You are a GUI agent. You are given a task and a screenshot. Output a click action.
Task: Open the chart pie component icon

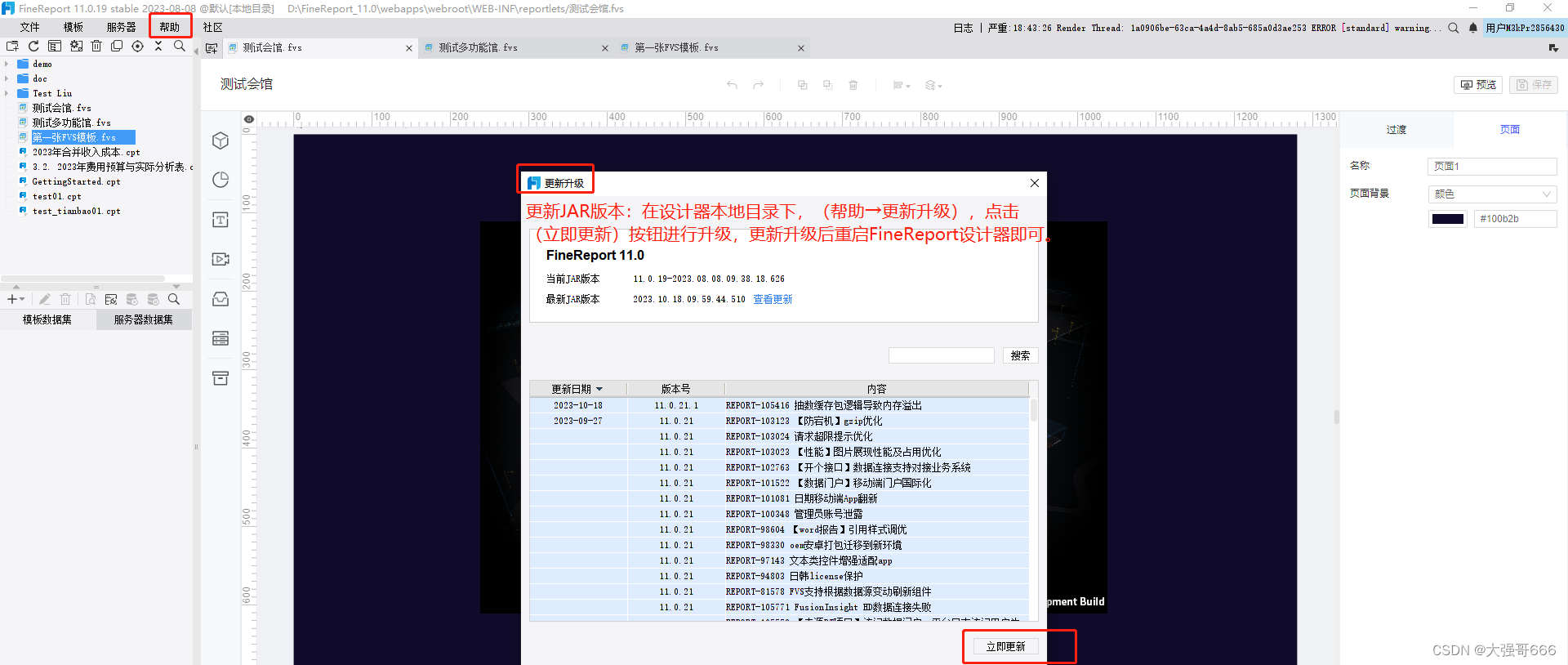220,180
